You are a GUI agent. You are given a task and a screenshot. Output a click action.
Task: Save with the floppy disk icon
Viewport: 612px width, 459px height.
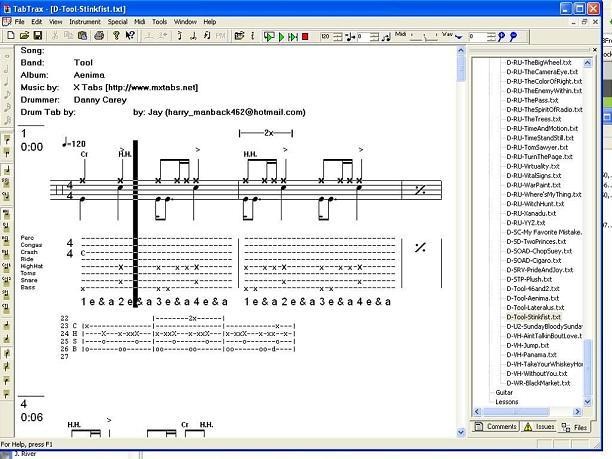(x=37, y=36)
